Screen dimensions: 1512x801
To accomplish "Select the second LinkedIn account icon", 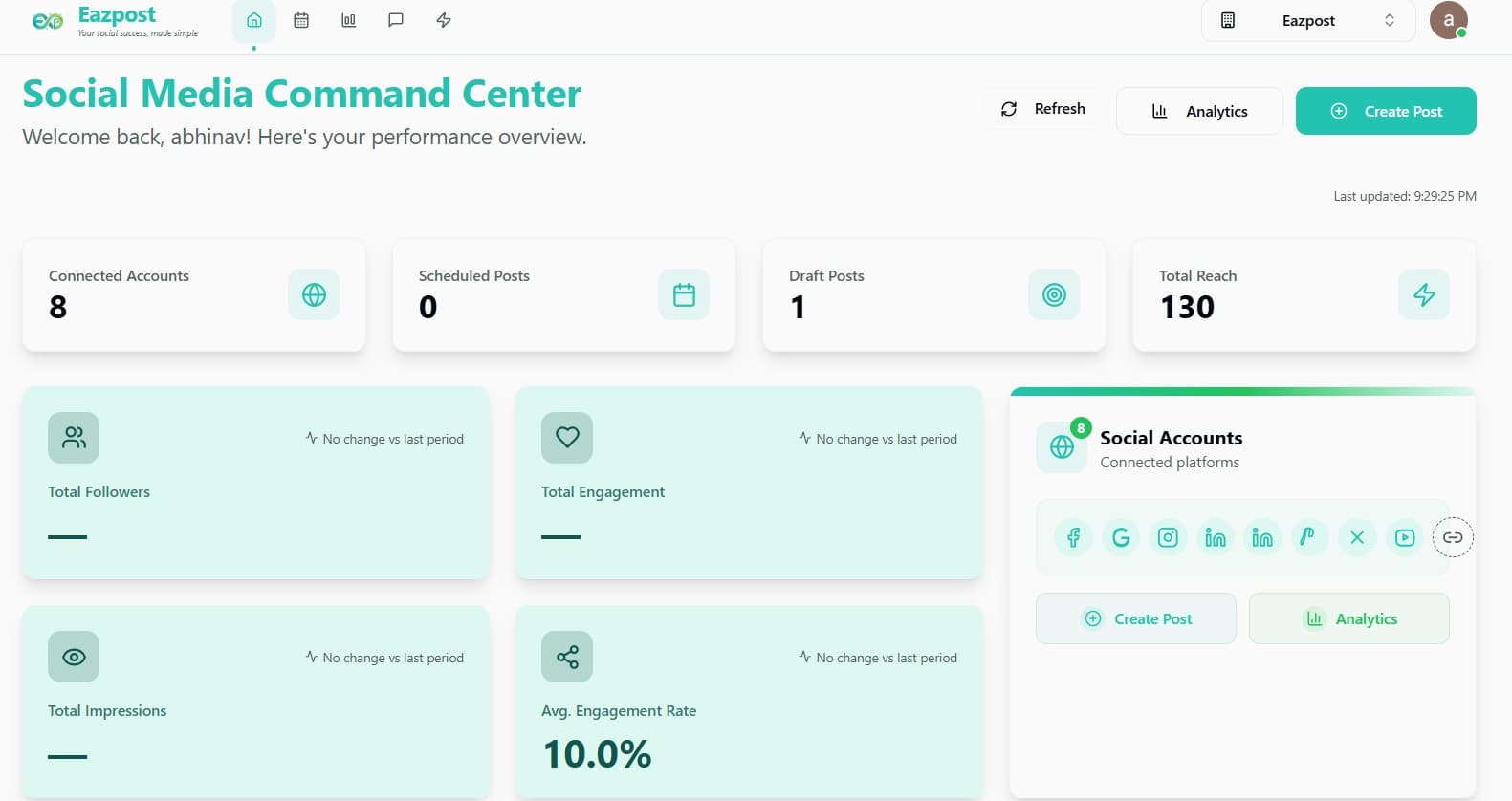I will pos(1262,537).
